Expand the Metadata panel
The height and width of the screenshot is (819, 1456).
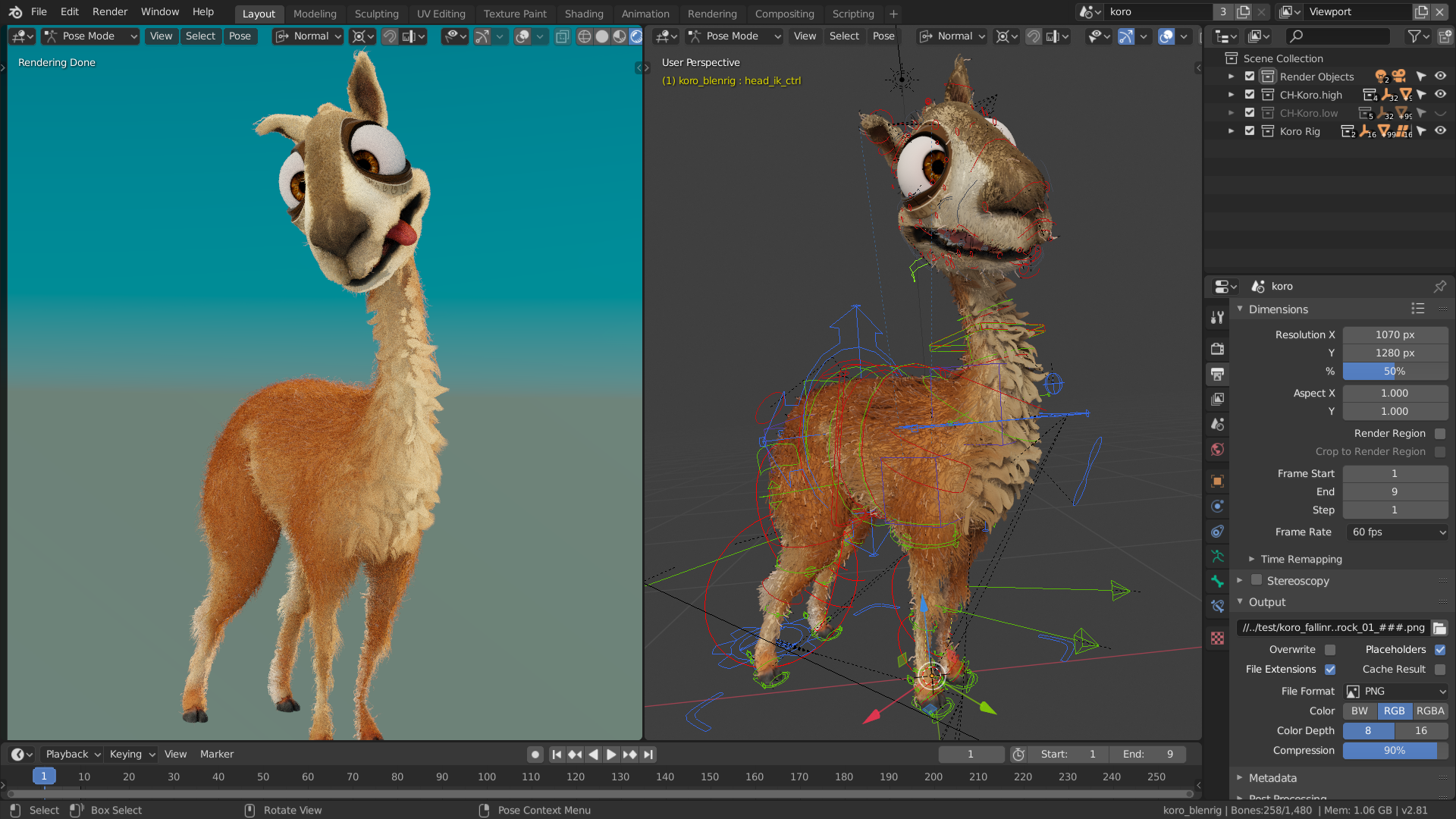1272,778
